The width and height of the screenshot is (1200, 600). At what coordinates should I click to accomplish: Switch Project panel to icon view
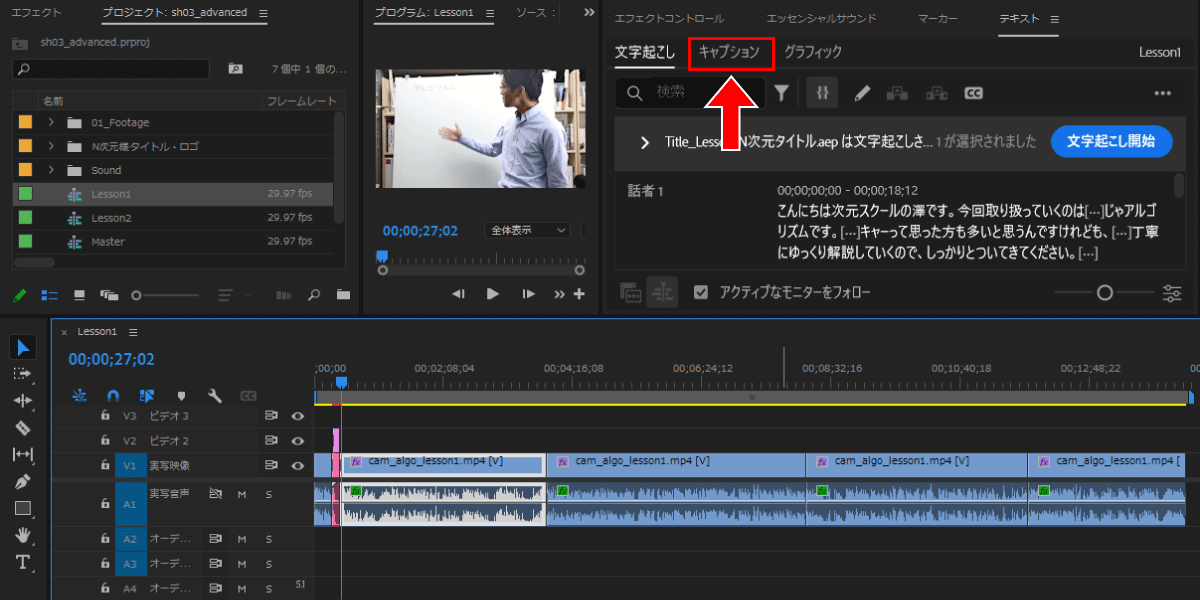pos(79,295)
